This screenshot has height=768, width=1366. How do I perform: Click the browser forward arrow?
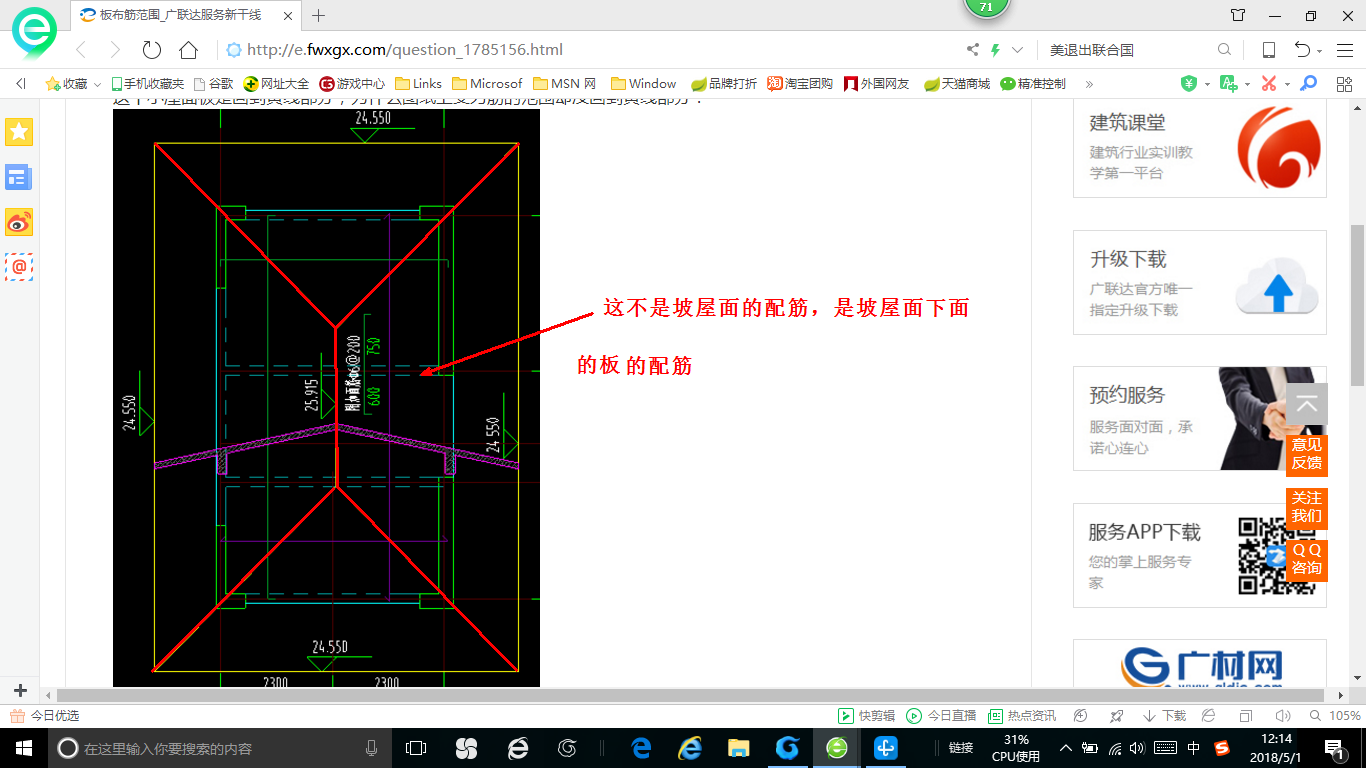[115, 50]
